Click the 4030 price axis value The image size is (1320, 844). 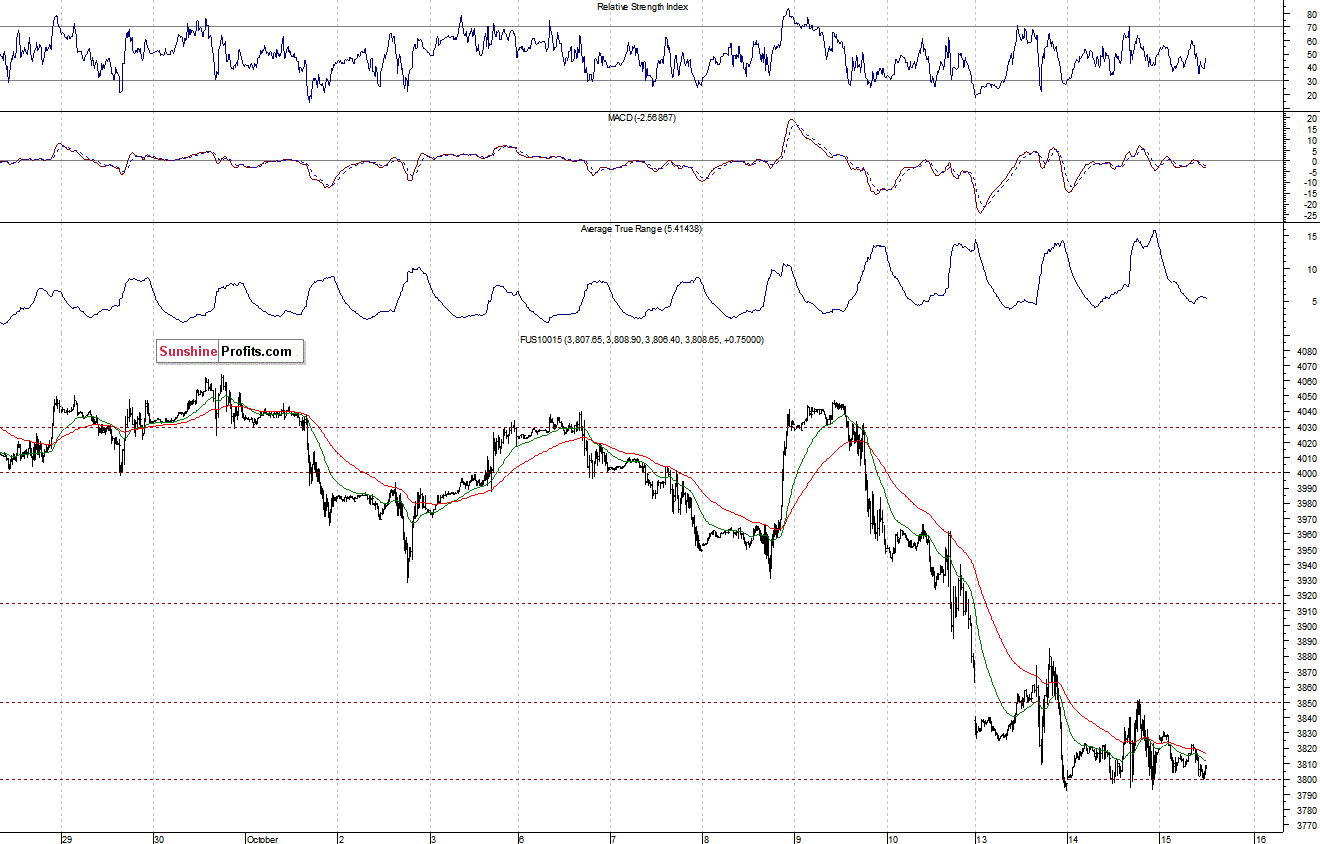tap(1305, 428)
